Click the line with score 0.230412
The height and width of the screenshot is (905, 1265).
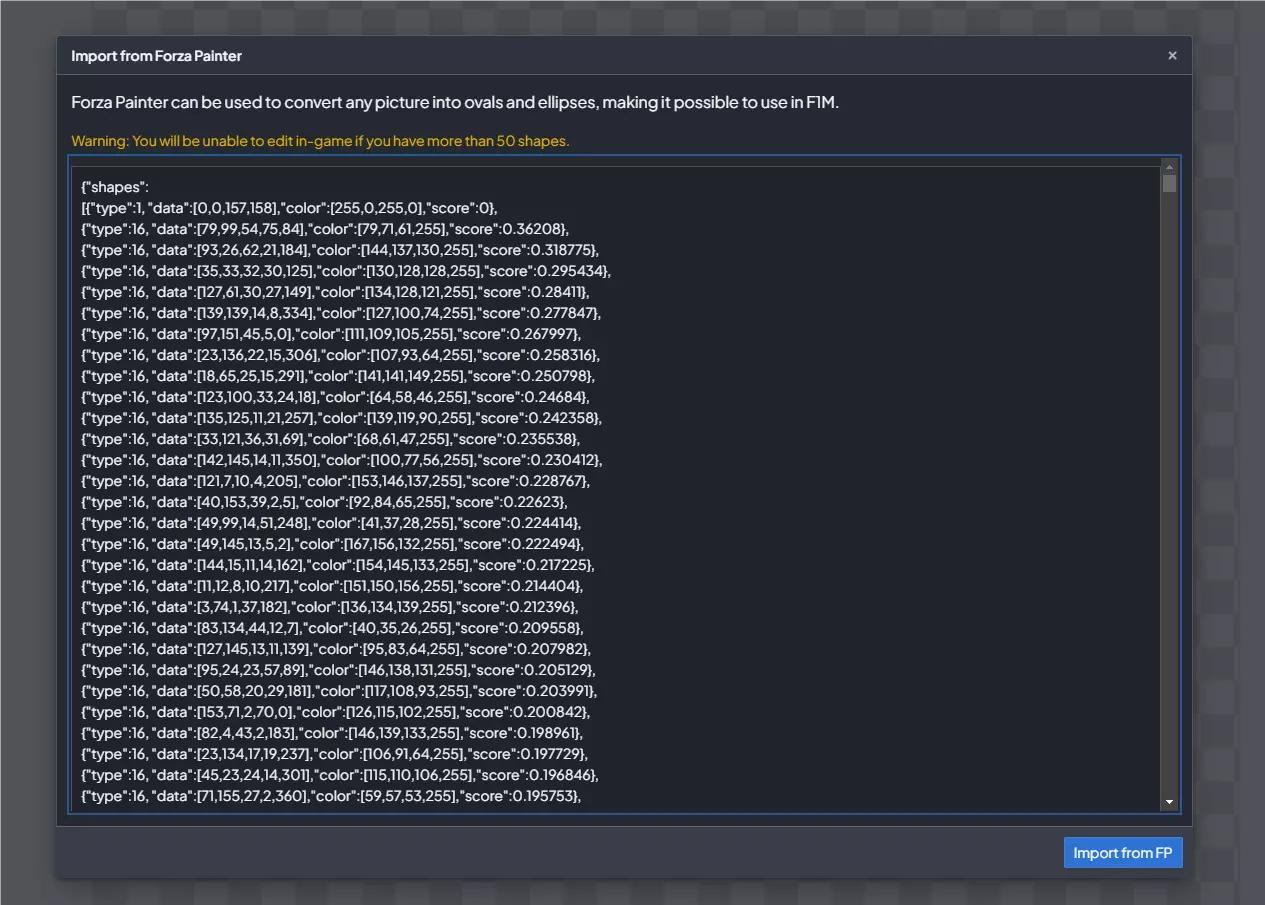click(x=342, y=460)
